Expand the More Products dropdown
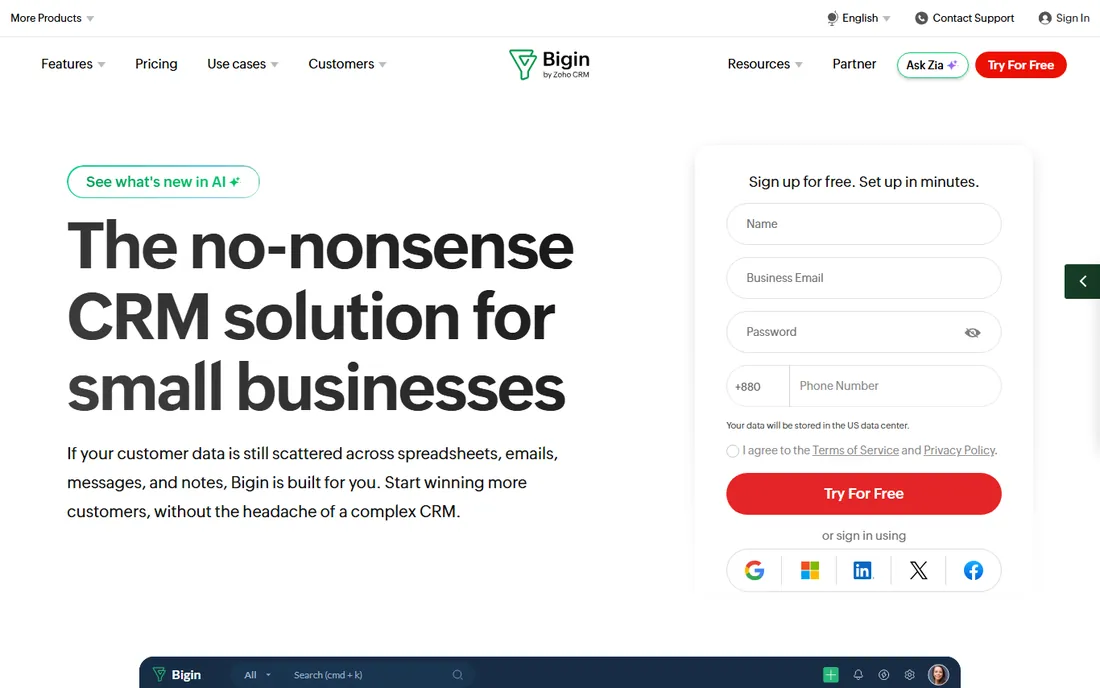This screenshot has height=688, width=1100. point(52,18)
